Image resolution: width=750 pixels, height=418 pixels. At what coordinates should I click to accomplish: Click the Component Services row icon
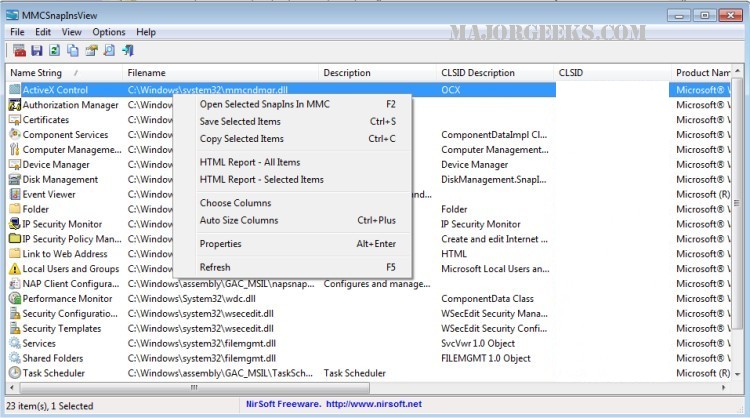pyautogui.click(x=15, y=134)
